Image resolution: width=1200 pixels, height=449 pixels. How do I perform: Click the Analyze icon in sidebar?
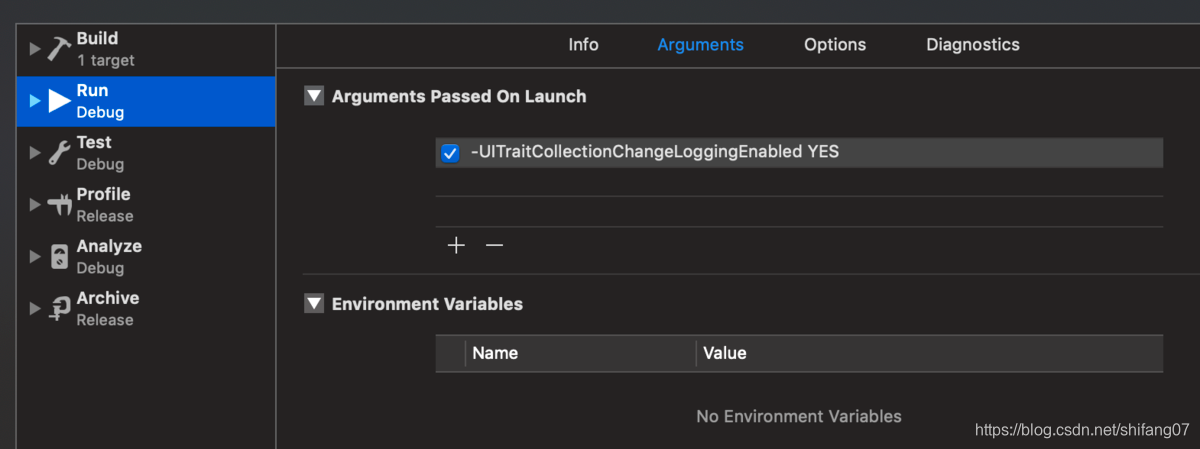tap(59, 257)
